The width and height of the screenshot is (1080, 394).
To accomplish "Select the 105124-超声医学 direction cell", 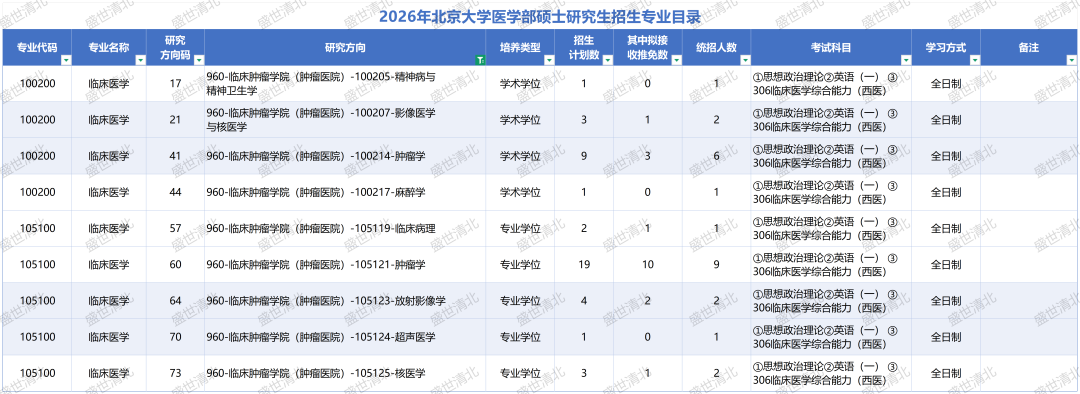I will click(x=345, y=337).
